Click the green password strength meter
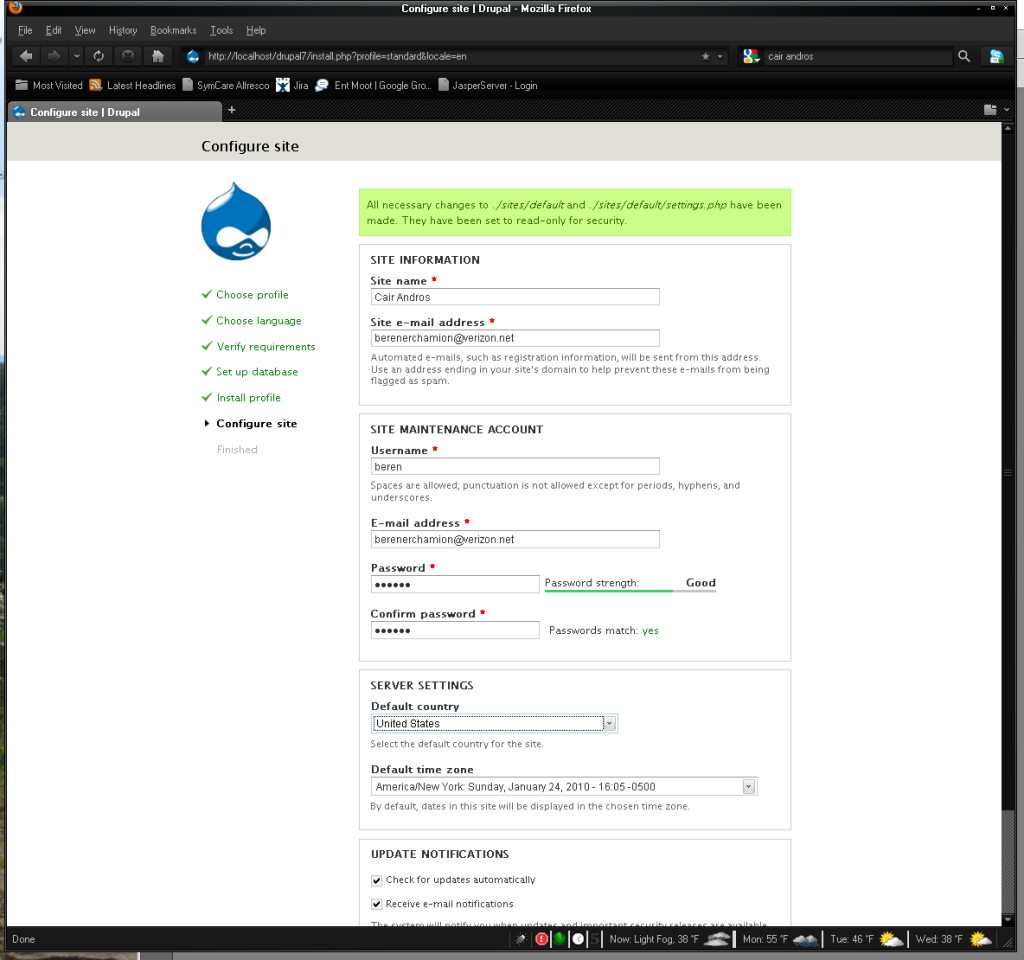This screenshot has width=1024, height=960. (x=609, y=589)
